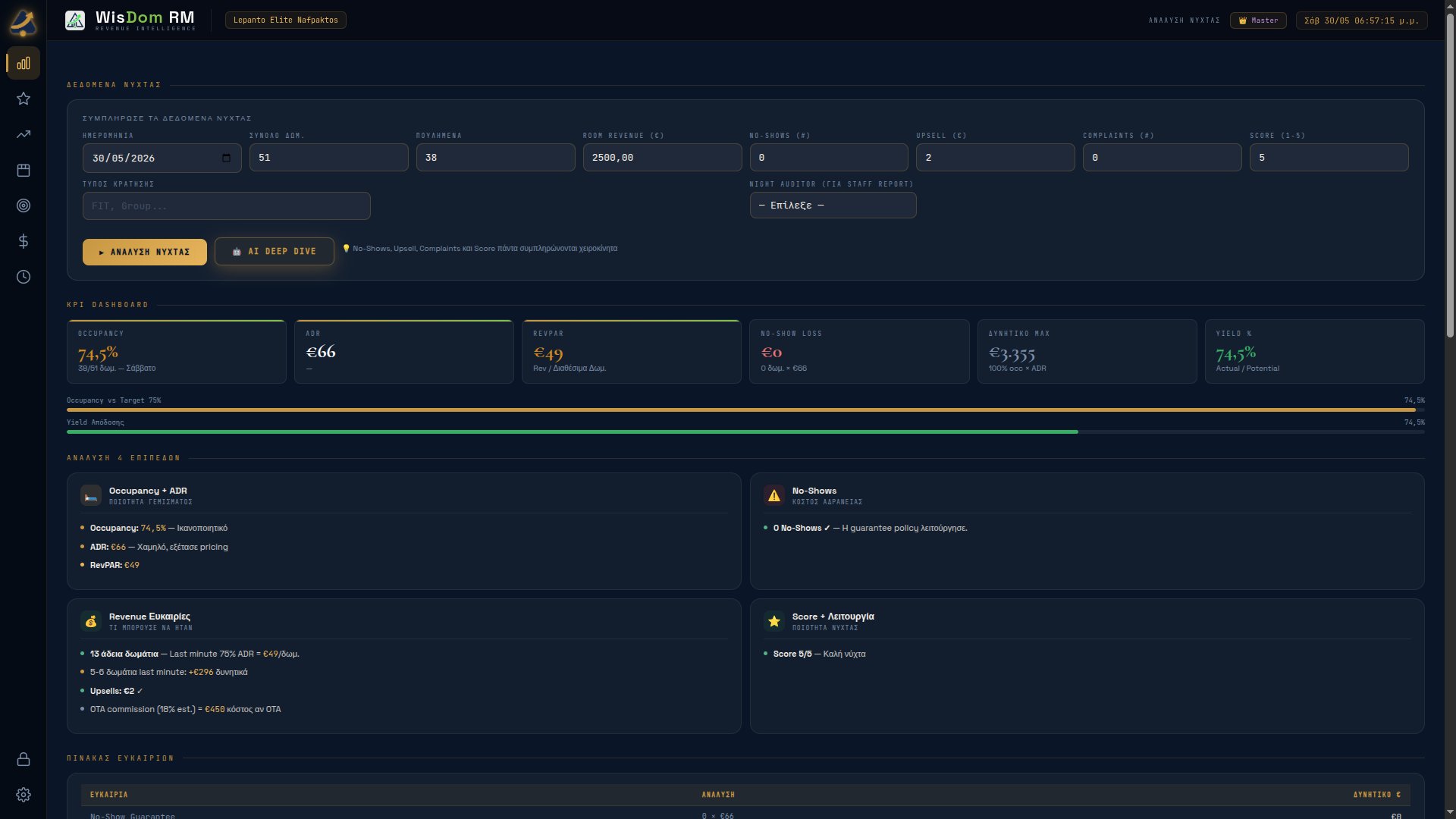The height and width of the screenshot is (819, 1456).
Task: Open the dollar pricing sidebar icon
Action: [24, 241]
